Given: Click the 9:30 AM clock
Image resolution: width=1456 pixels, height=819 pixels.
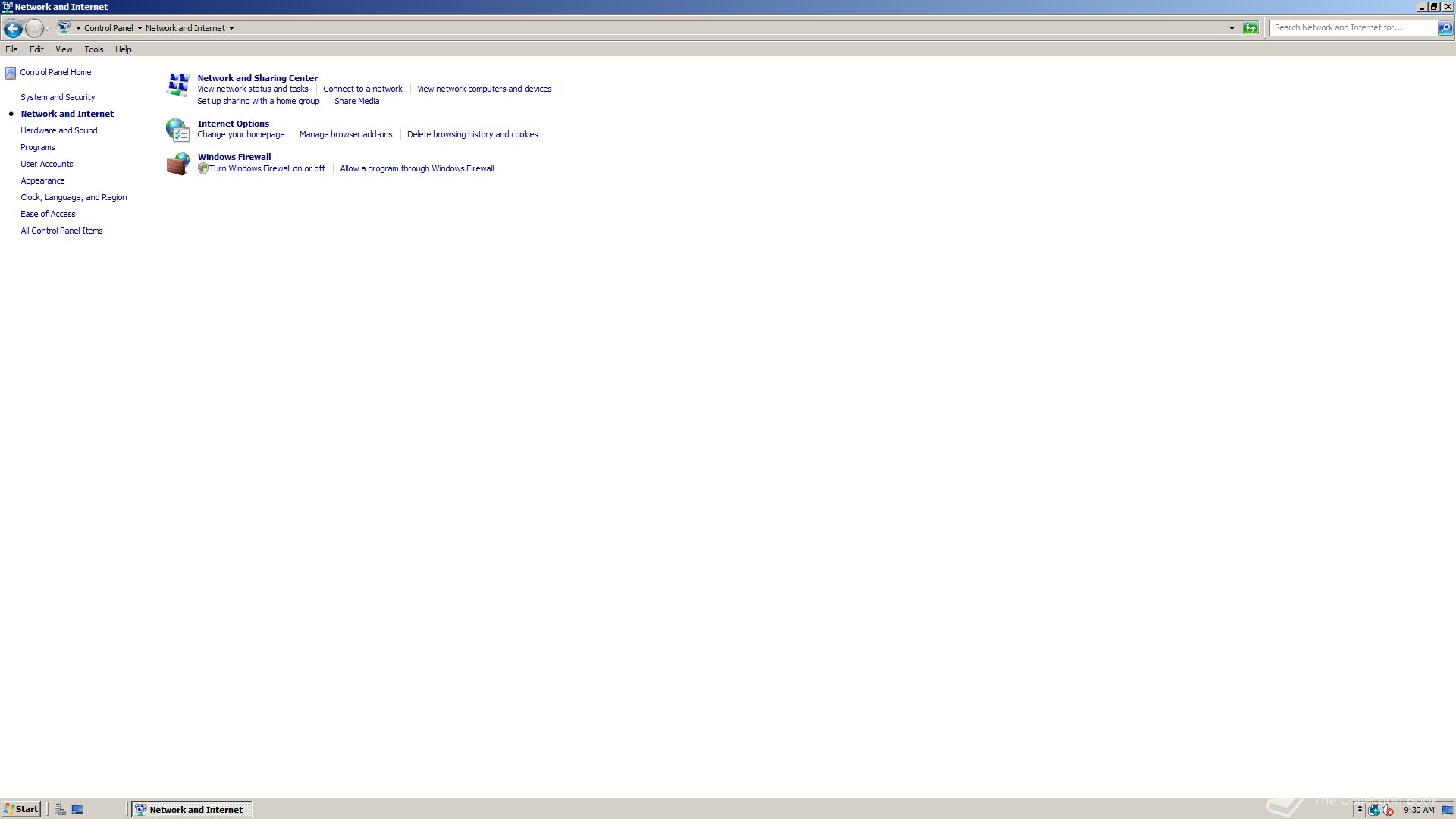Looking at the screenshot, I should (1419, 810).
